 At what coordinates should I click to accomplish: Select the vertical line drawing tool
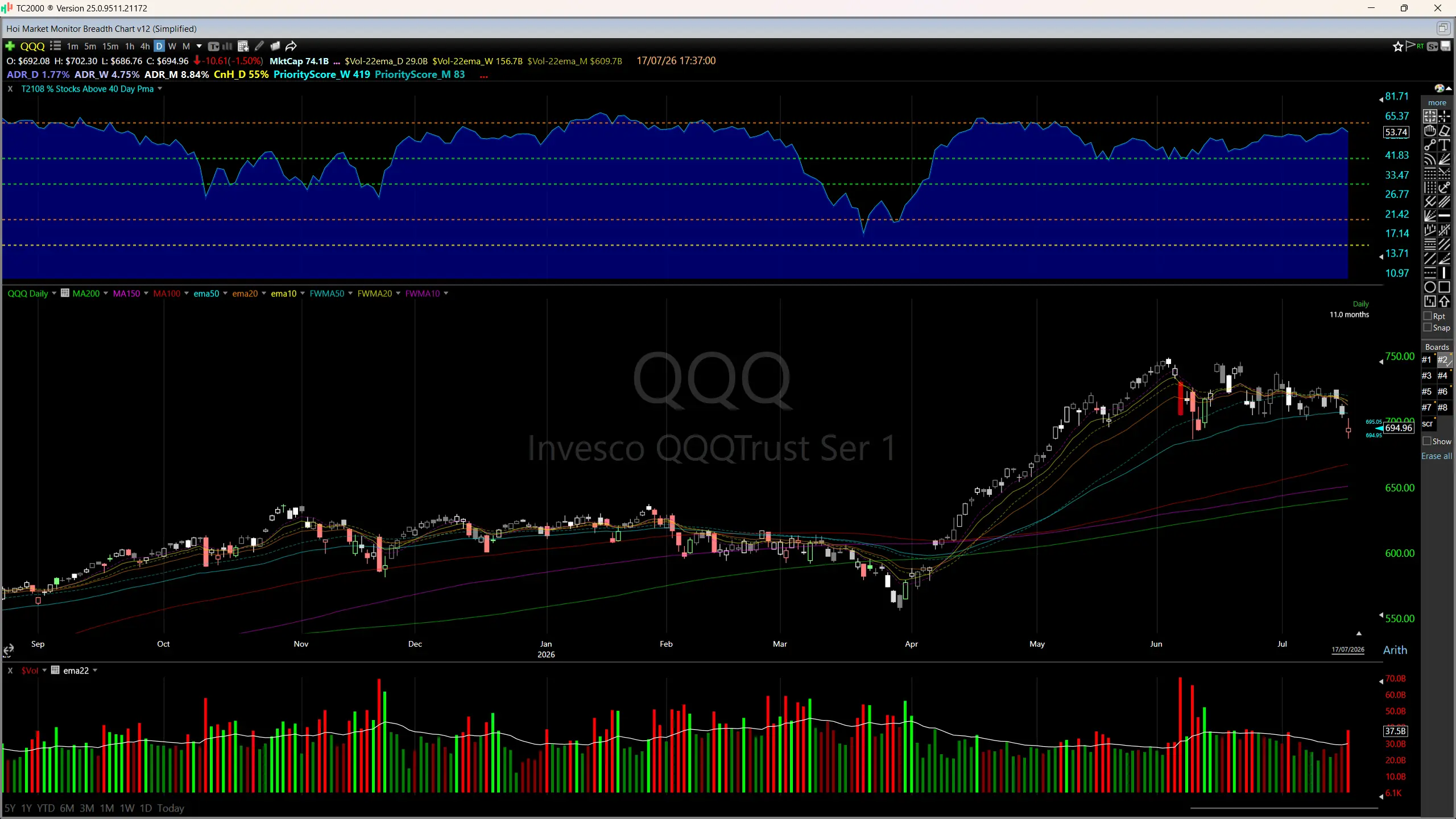tap(1444, 273)
